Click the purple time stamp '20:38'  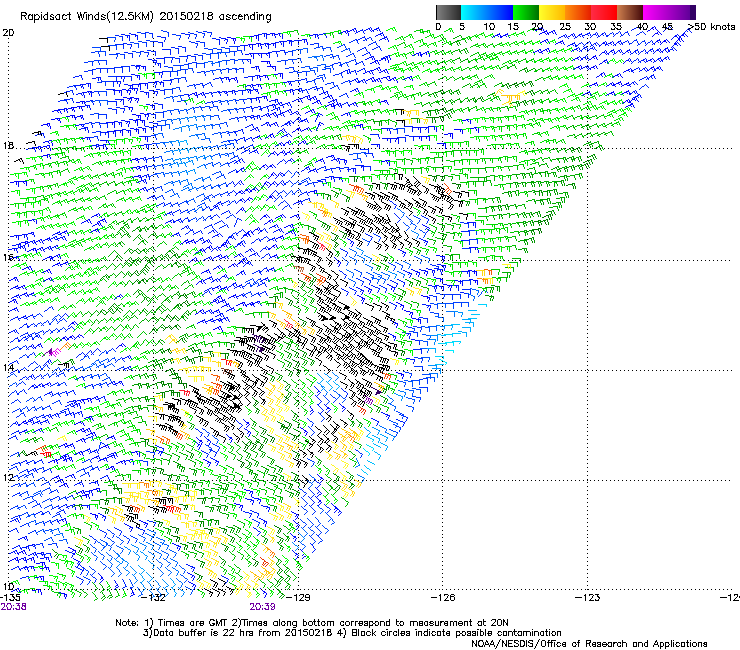click(13, 607)
